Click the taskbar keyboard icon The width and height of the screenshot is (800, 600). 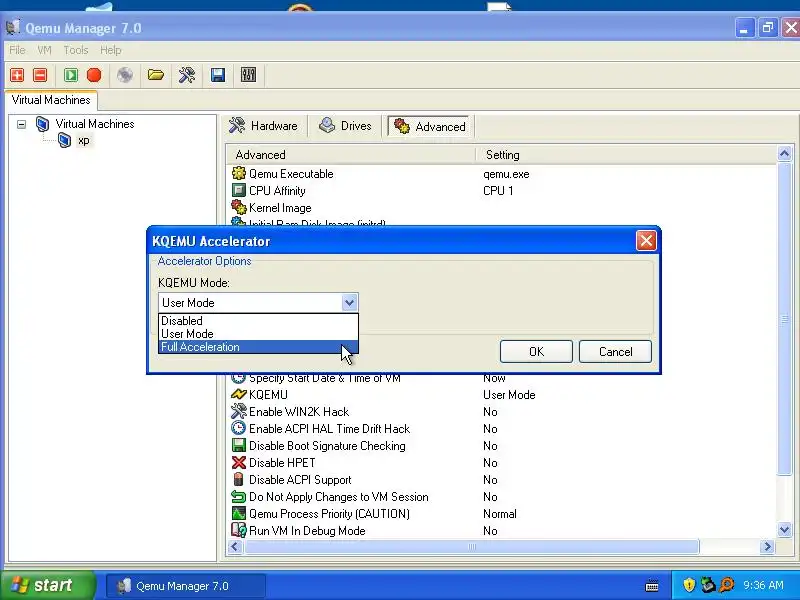pyautogui.click(x=652, y=585)
